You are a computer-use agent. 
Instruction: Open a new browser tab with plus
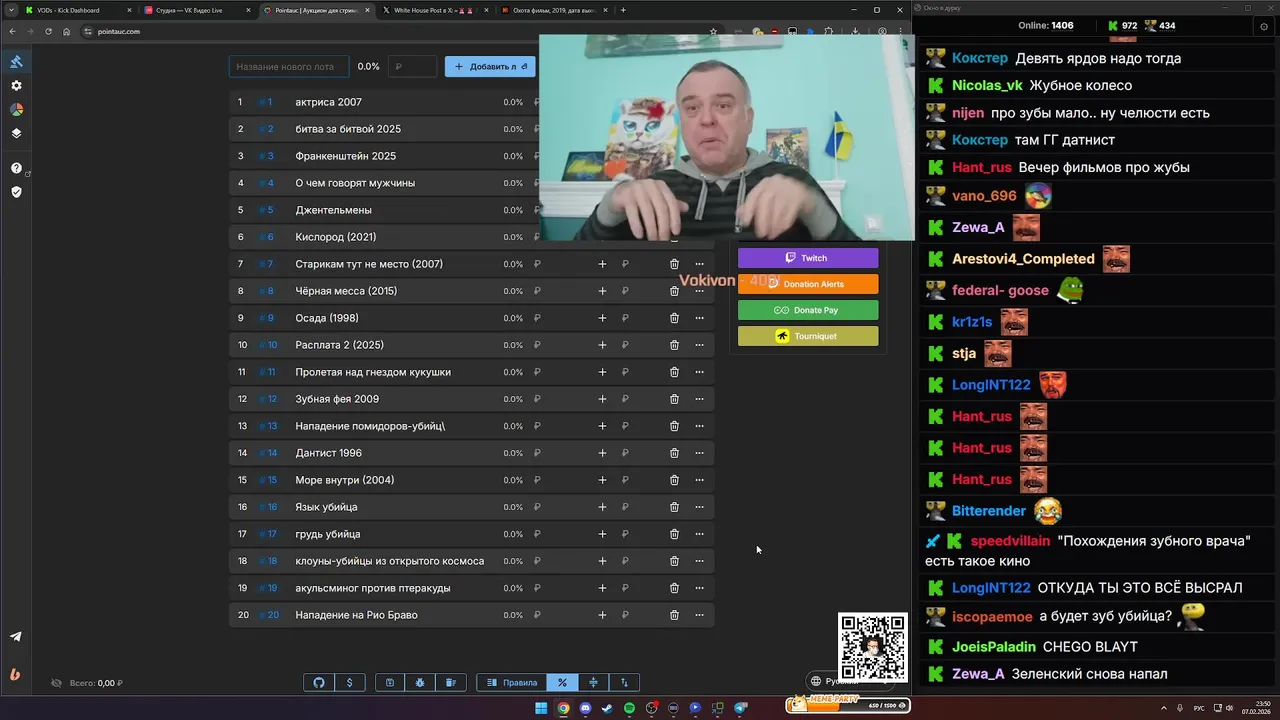pyautogui.click(x=623, y=10)
